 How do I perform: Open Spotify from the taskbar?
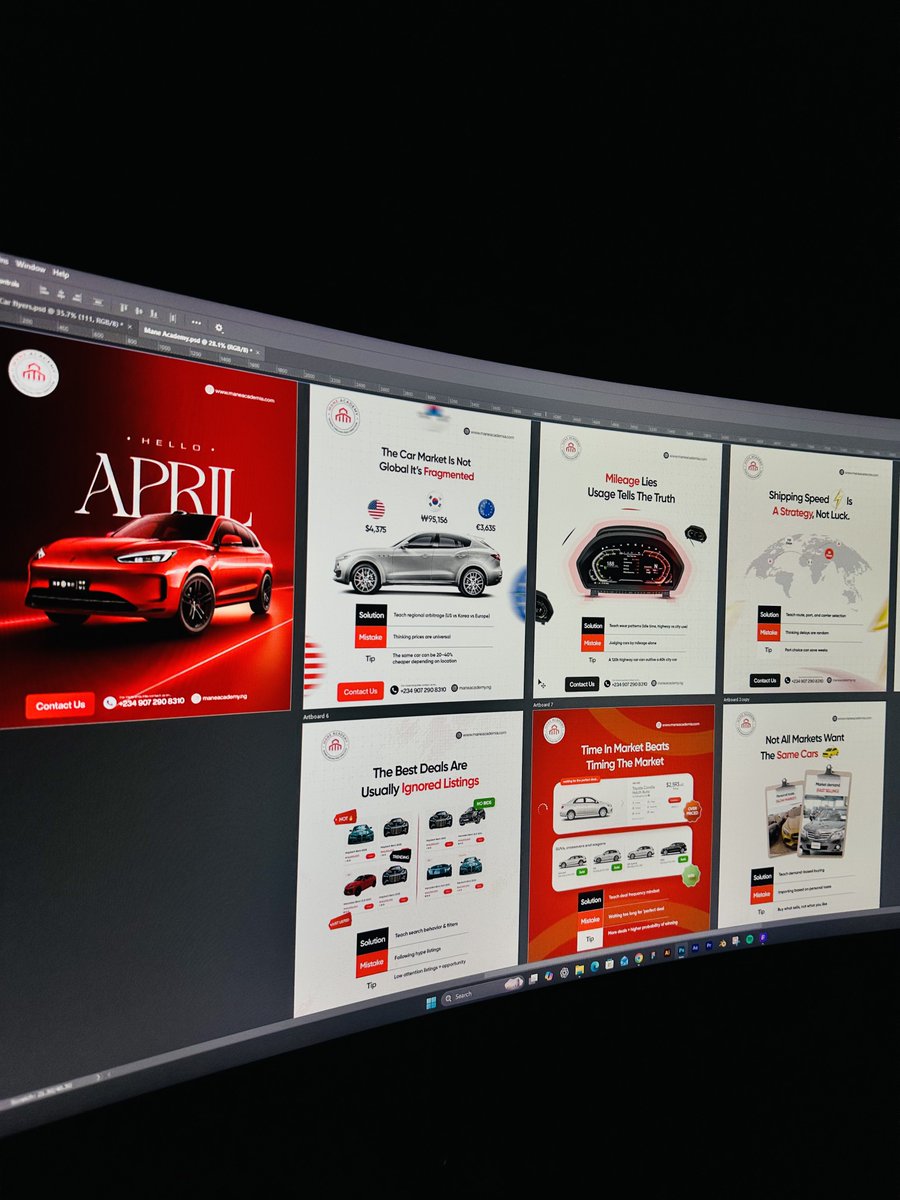point(749,939)
